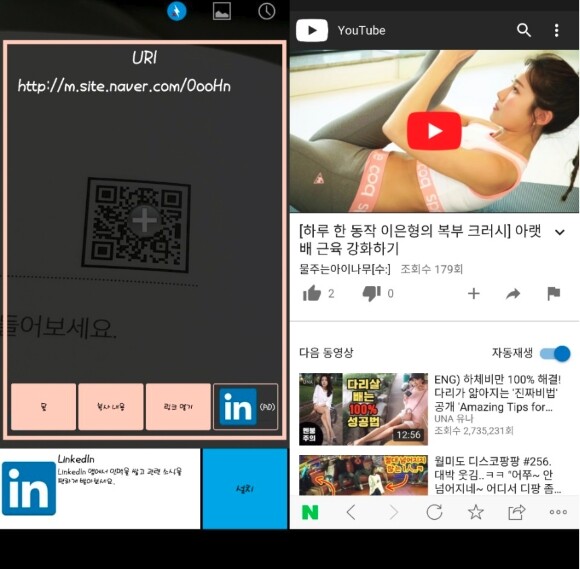Open the 12:56 leg slimming video thumbnail
Viewport: 580px width, 569px height.
(x=363, y=409)
